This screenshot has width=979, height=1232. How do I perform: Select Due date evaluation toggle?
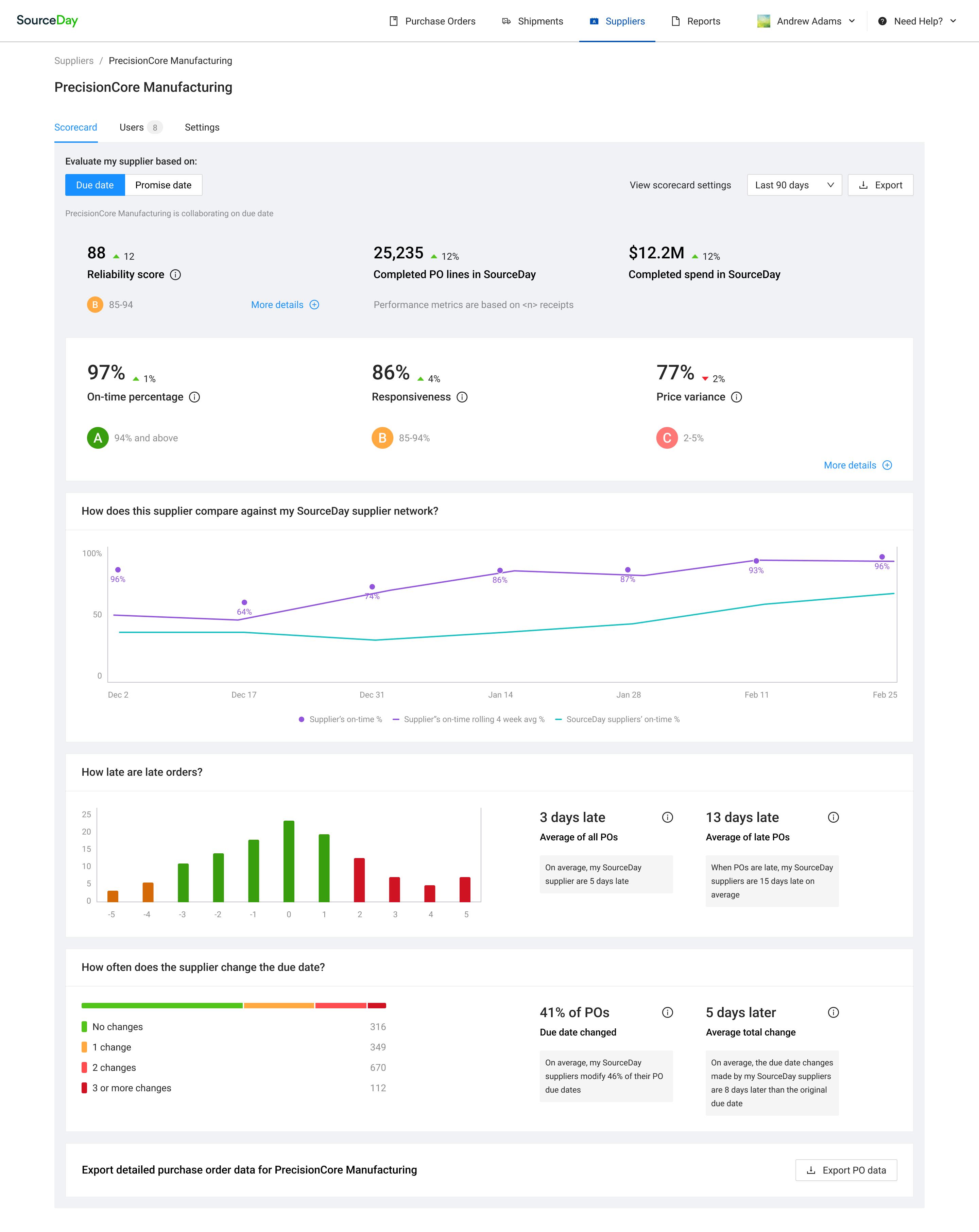95,185
